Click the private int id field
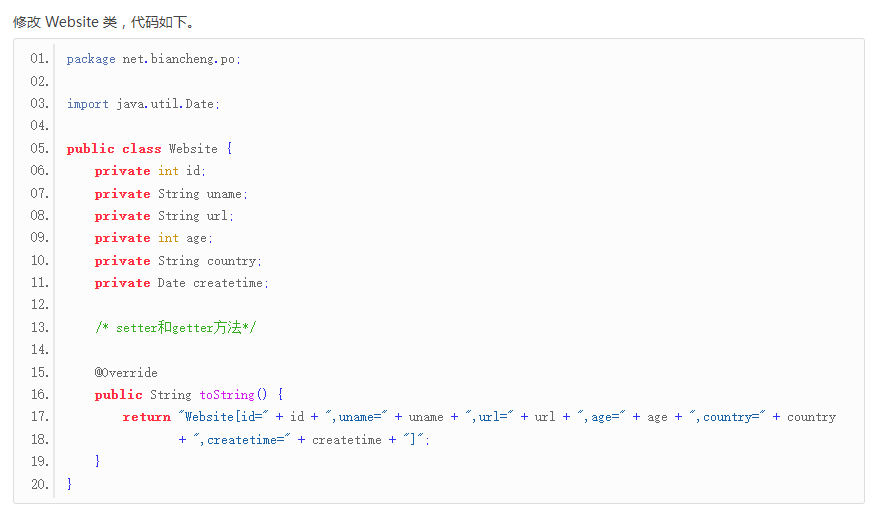The image size is (872, 508). coord(150,171)
